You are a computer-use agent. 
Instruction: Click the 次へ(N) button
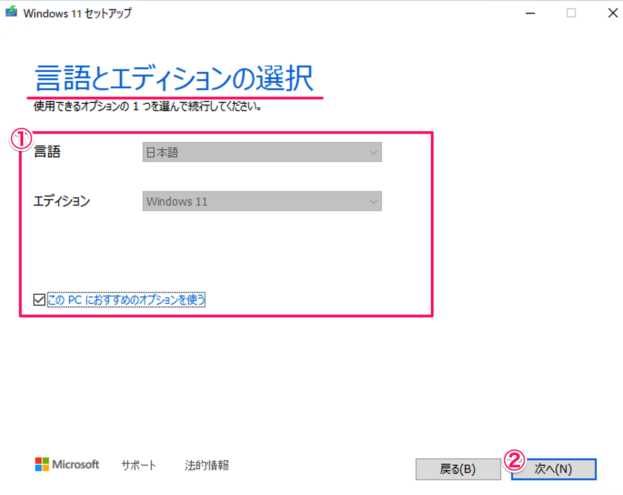point(553,469)
